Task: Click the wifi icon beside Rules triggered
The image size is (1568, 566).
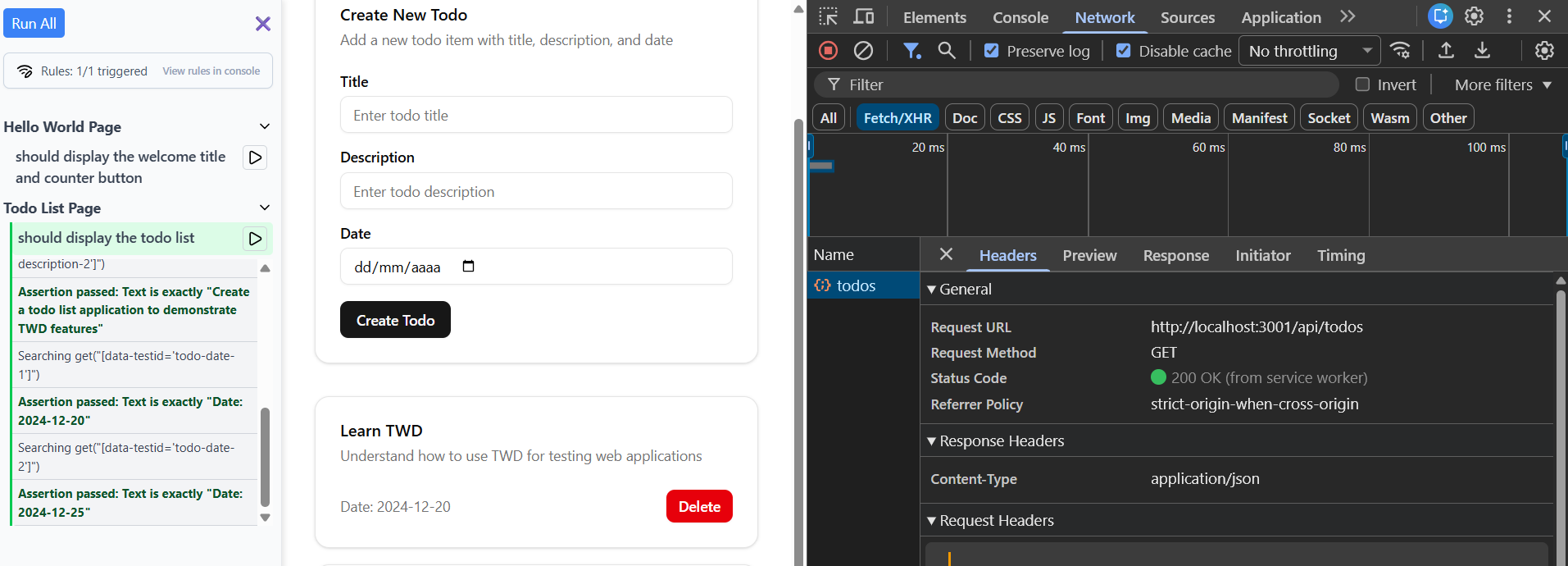Action: [x=25, y=71]
